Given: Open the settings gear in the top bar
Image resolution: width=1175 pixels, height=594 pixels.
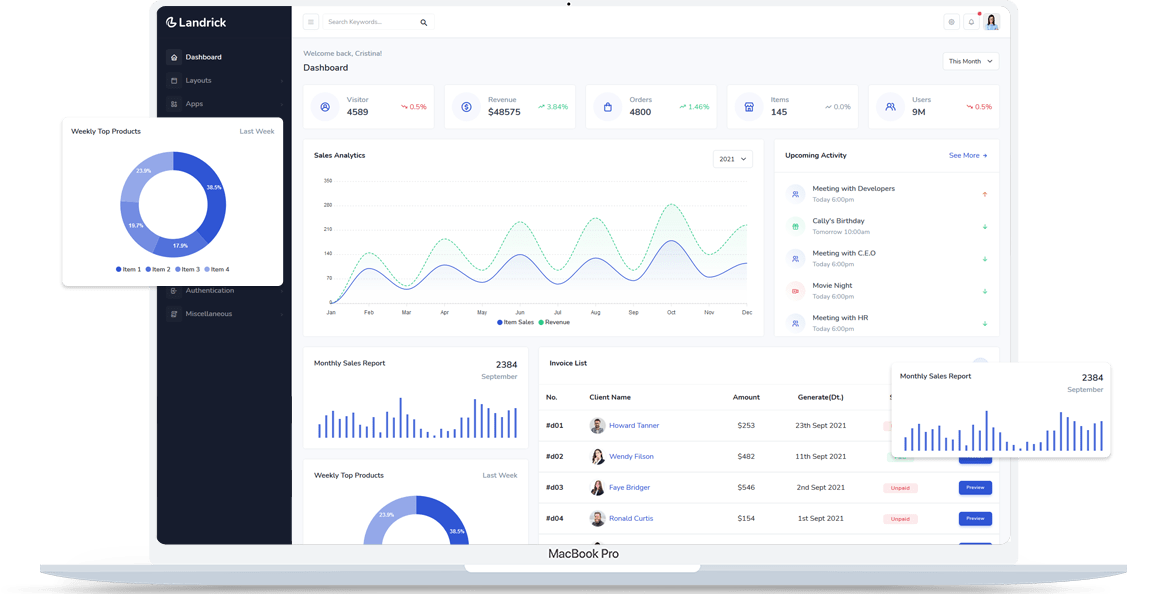Looking at the screenshot, I should (950, 21).
